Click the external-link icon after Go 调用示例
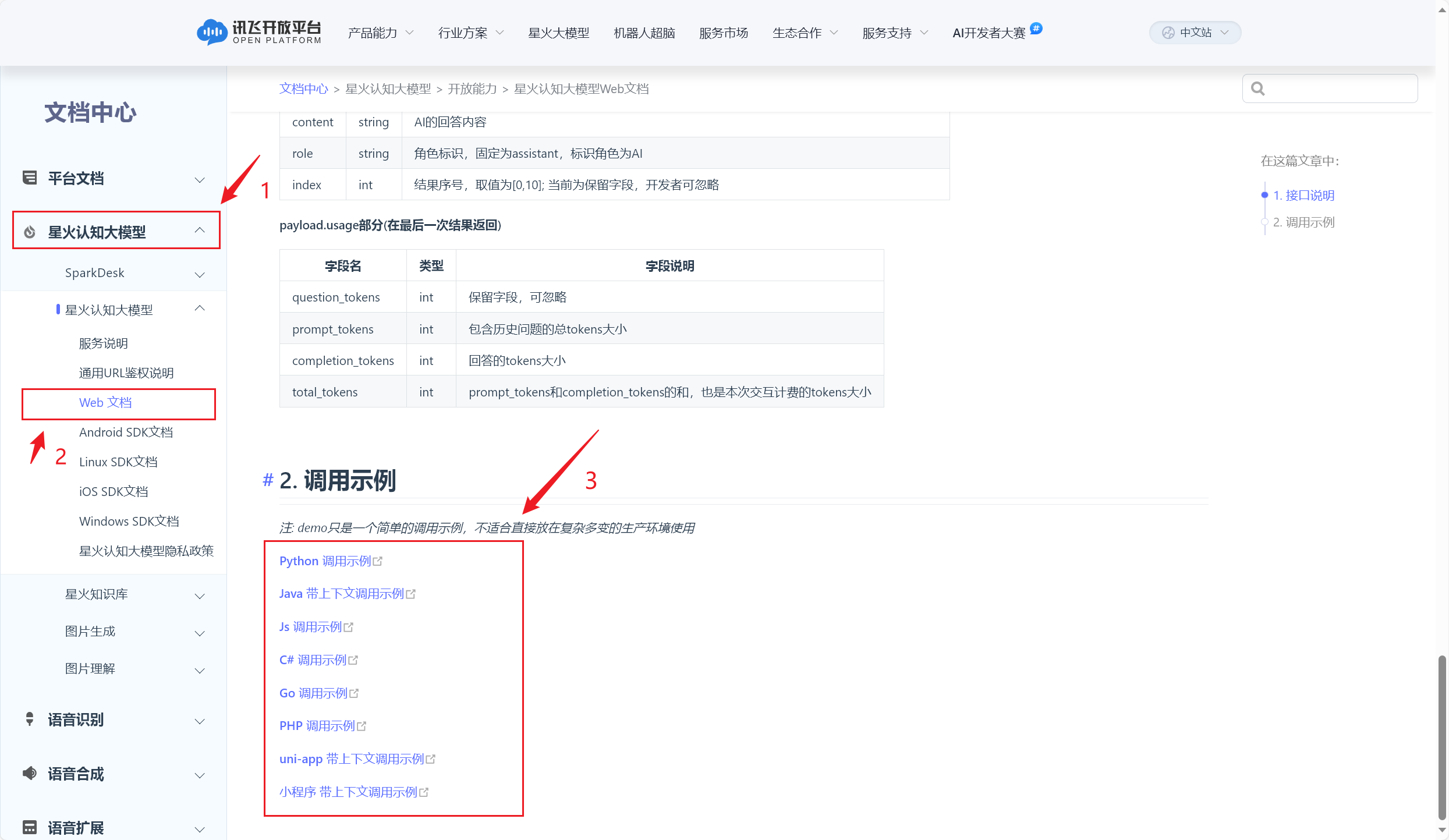Image resolution: width=1449 pixels, height=840 pixels. (354, 693)
